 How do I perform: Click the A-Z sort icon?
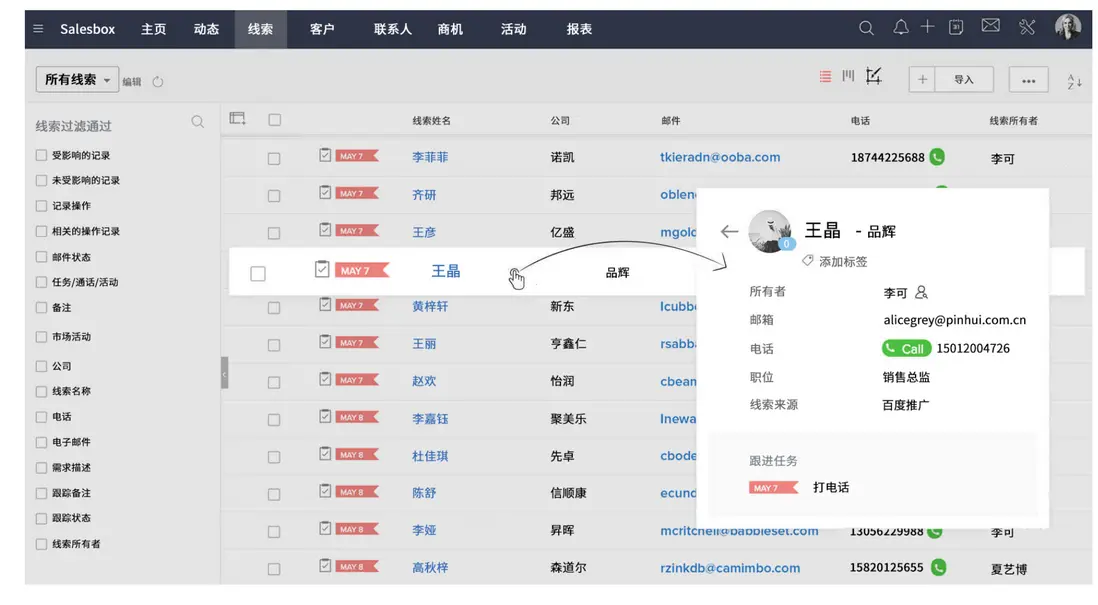[1074, 81]
